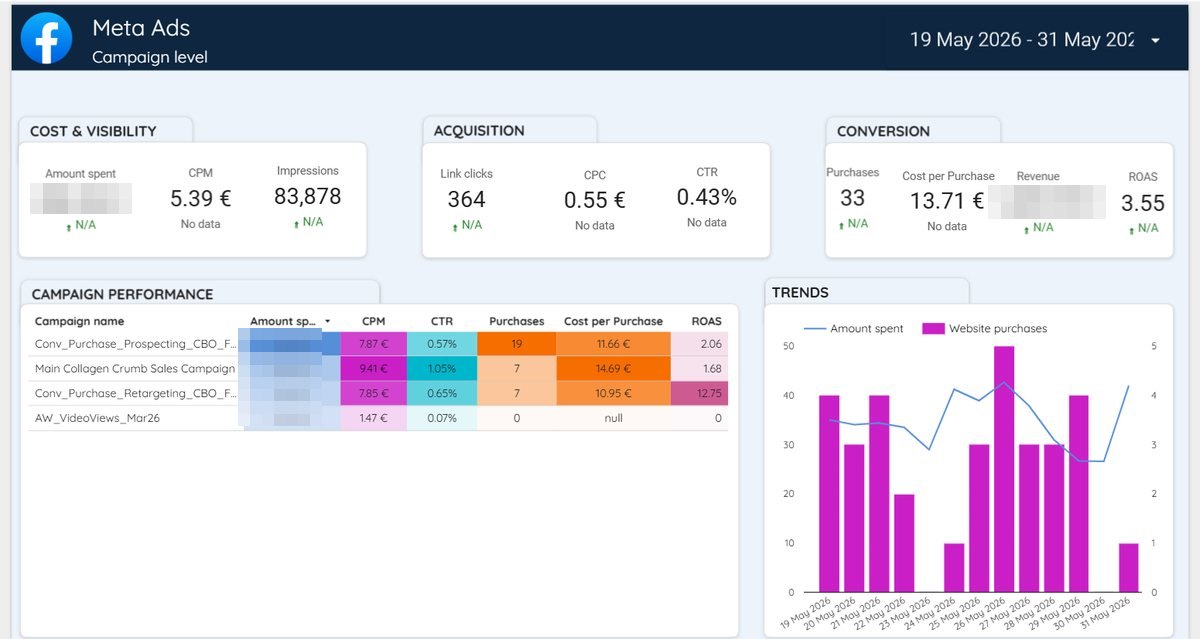This screenshot has width=1200, height=639.
Task: Click the 0.07% CTR cell
Action: tap(442, 418)
